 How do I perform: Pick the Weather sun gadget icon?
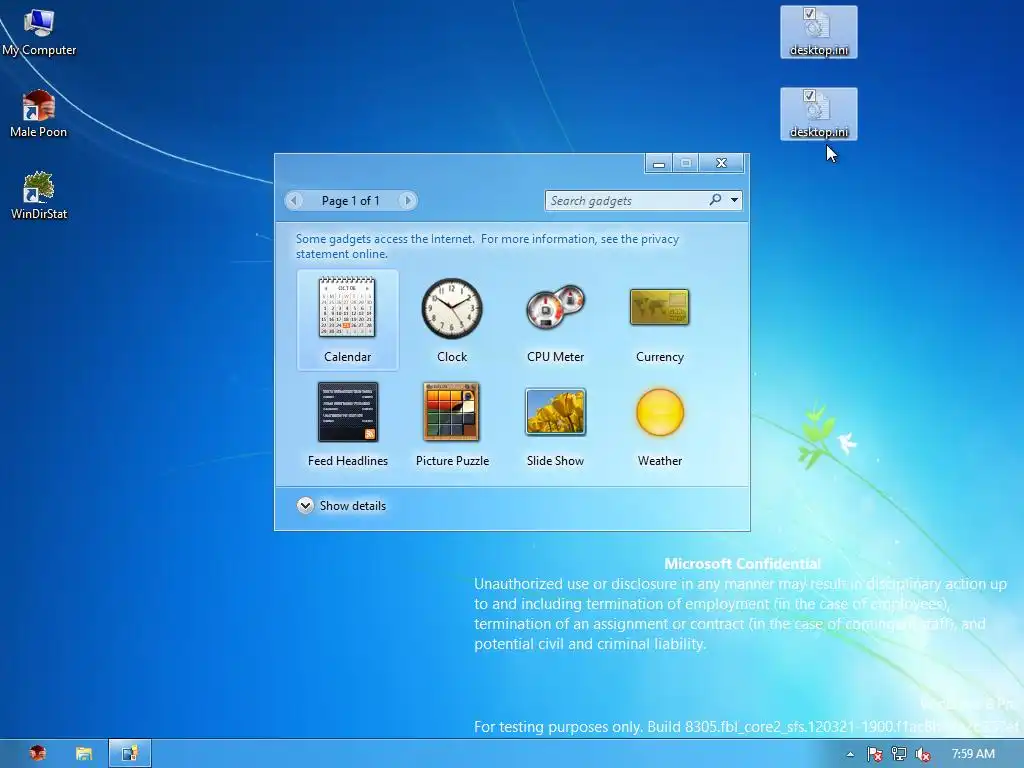point(660,412)
